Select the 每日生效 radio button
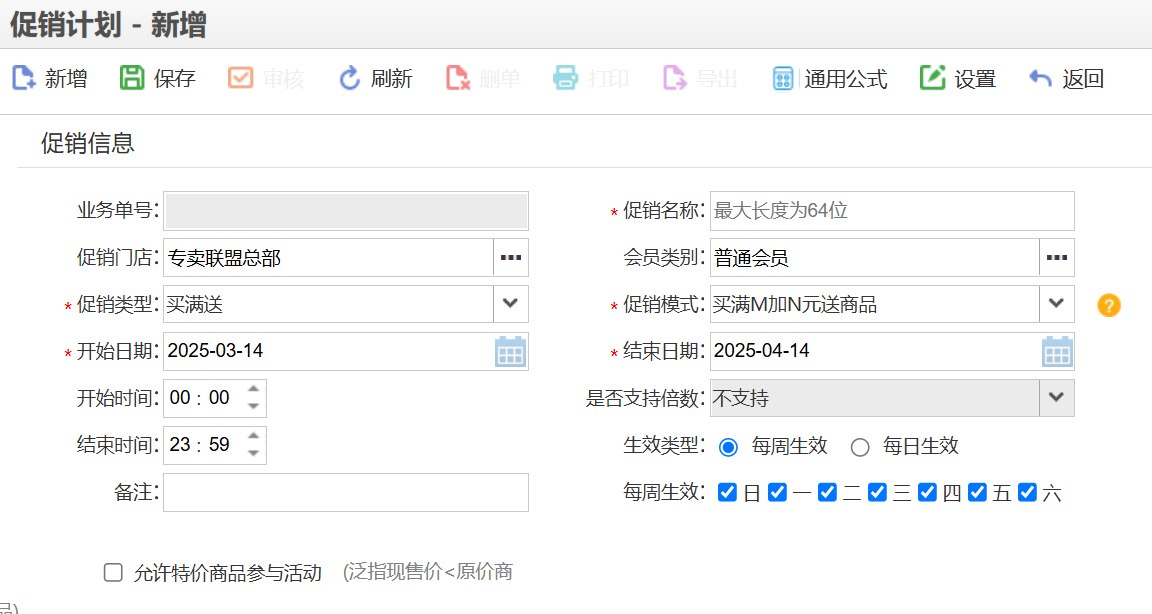 pyautogui.click(x=860, y=446)
